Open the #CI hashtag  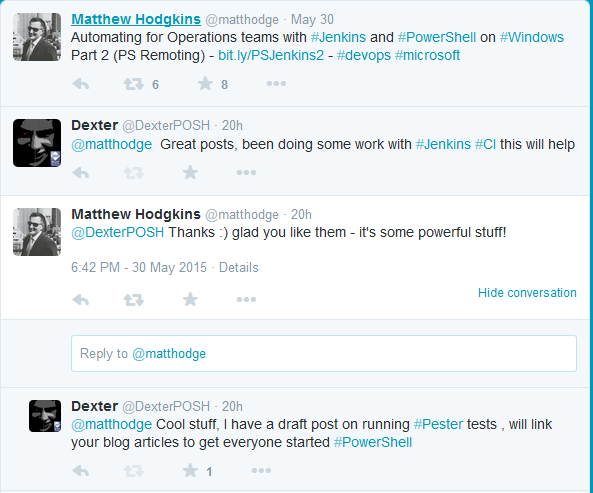486,144
